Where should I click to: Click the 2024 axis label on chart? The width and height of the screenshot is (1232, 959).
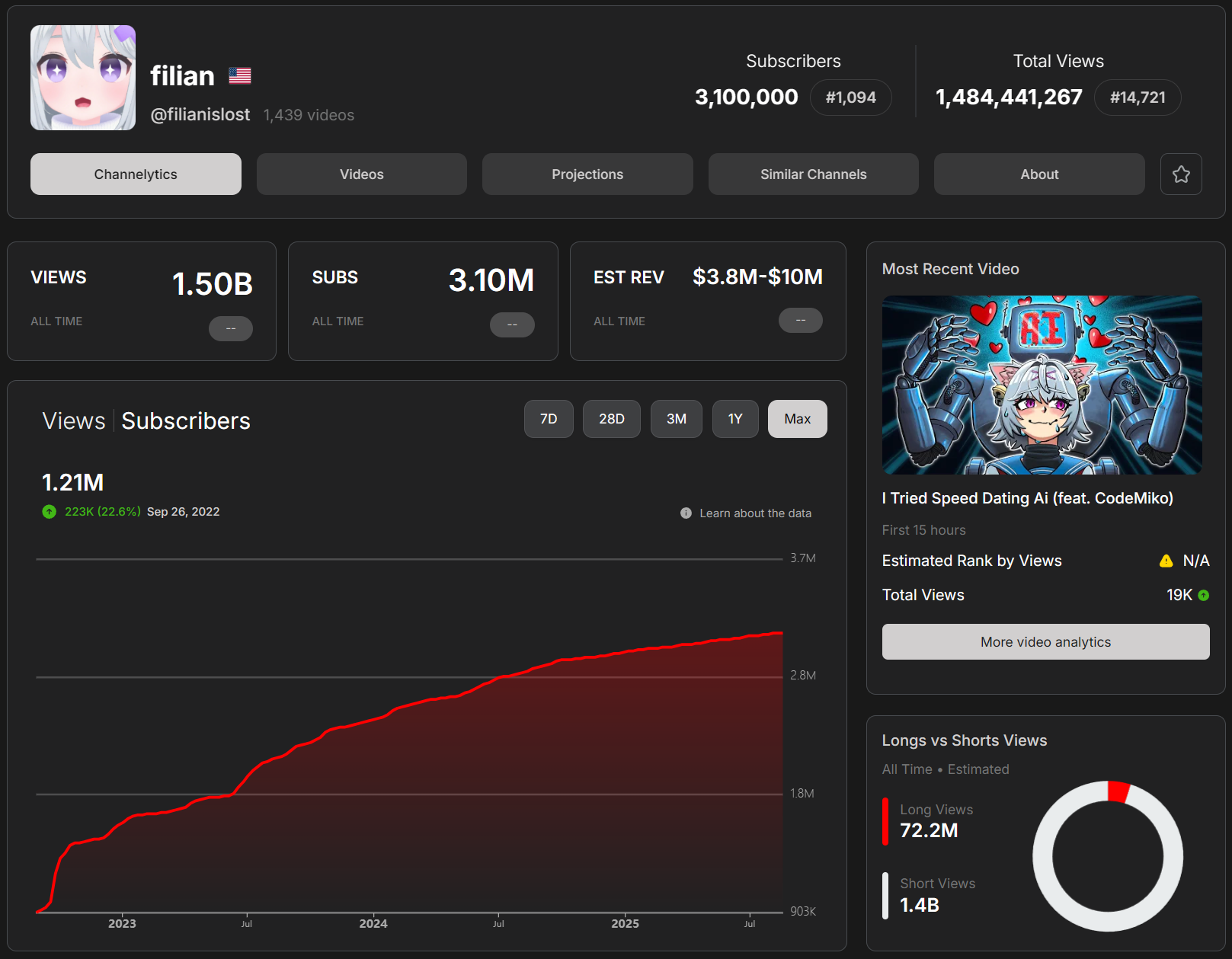373,924
